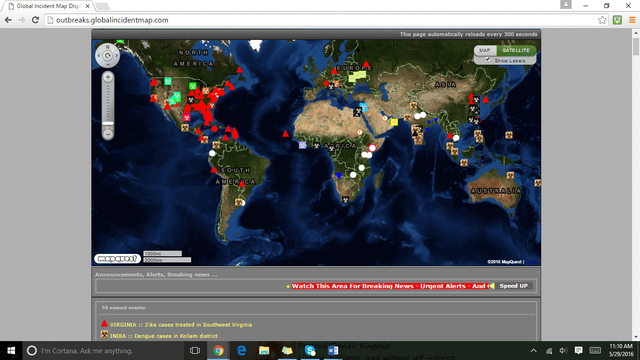This screenshot has width=640, height=360.
Task: Select the Global Incident Map tab
Action: coord(48,6)
